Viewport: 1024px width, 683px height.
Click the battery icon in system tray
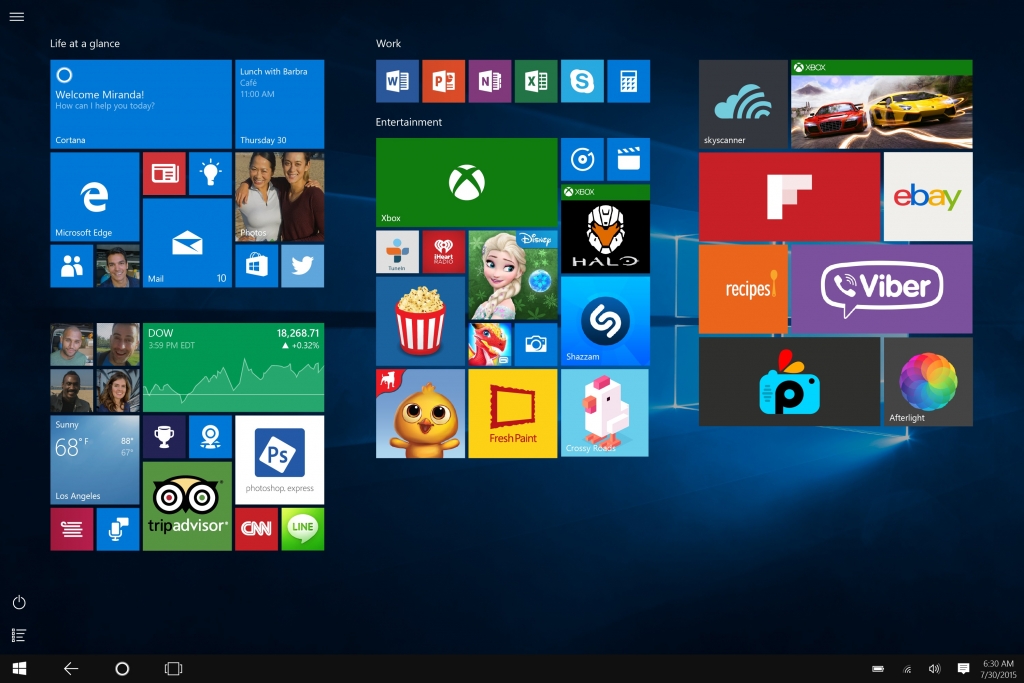tap(878, 669)
